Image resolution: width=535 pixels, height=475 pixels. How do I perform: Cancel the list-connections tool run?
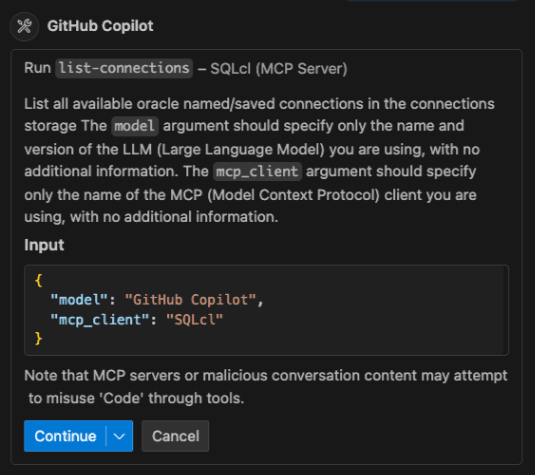175,436
